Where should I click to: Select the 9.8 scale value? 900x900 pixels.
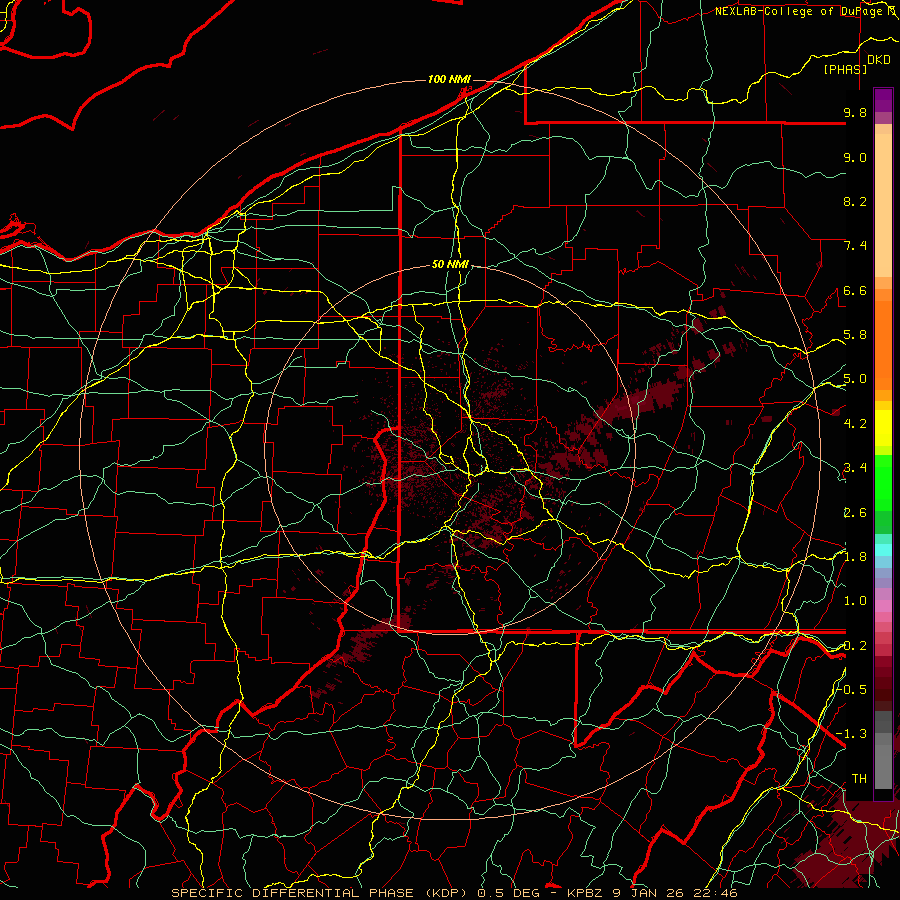click(x=855, y=112)
